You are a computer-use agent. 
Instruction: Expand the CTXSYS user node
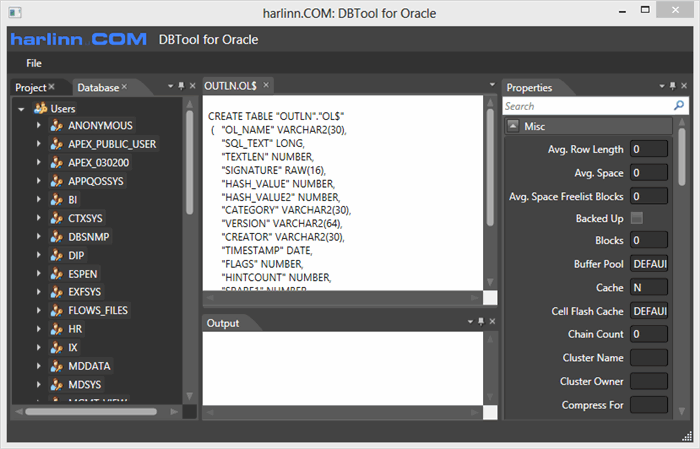(39, 218)
